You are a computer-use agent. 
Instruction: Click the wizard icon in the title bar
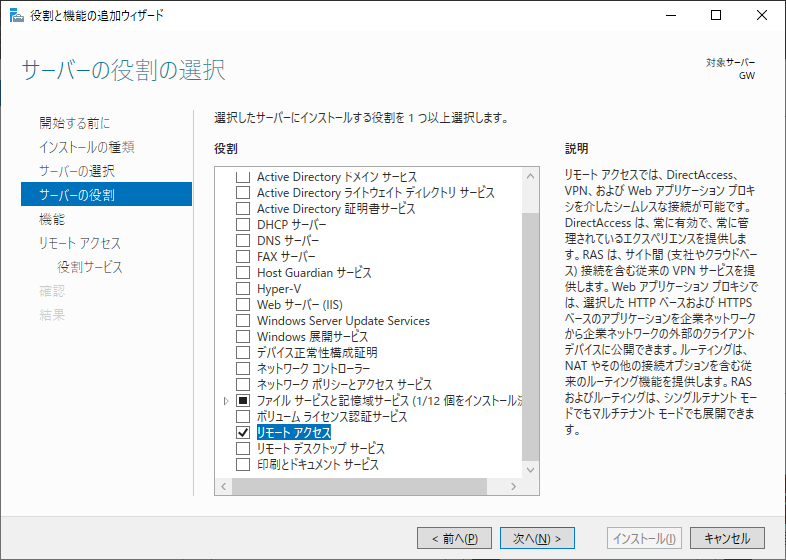[x=17, y=16]
